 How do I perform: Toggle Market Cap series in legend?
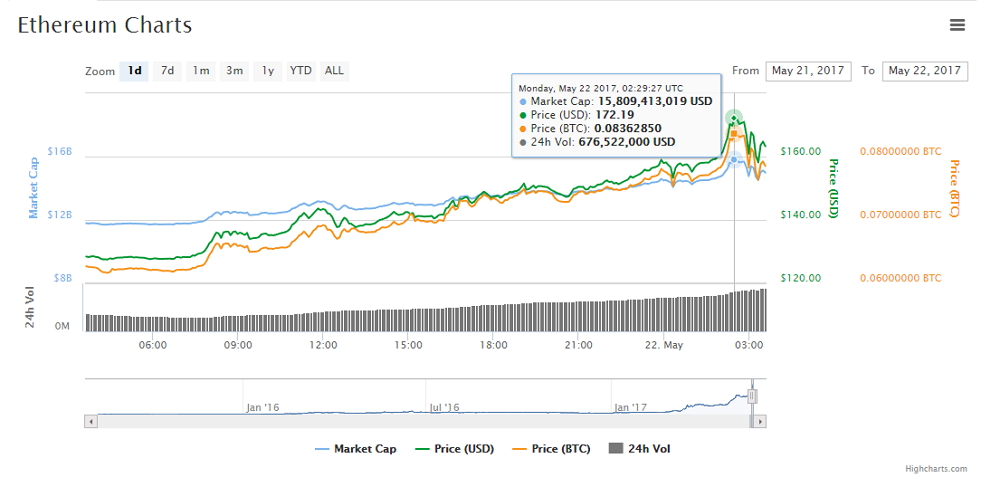point(355,449)
